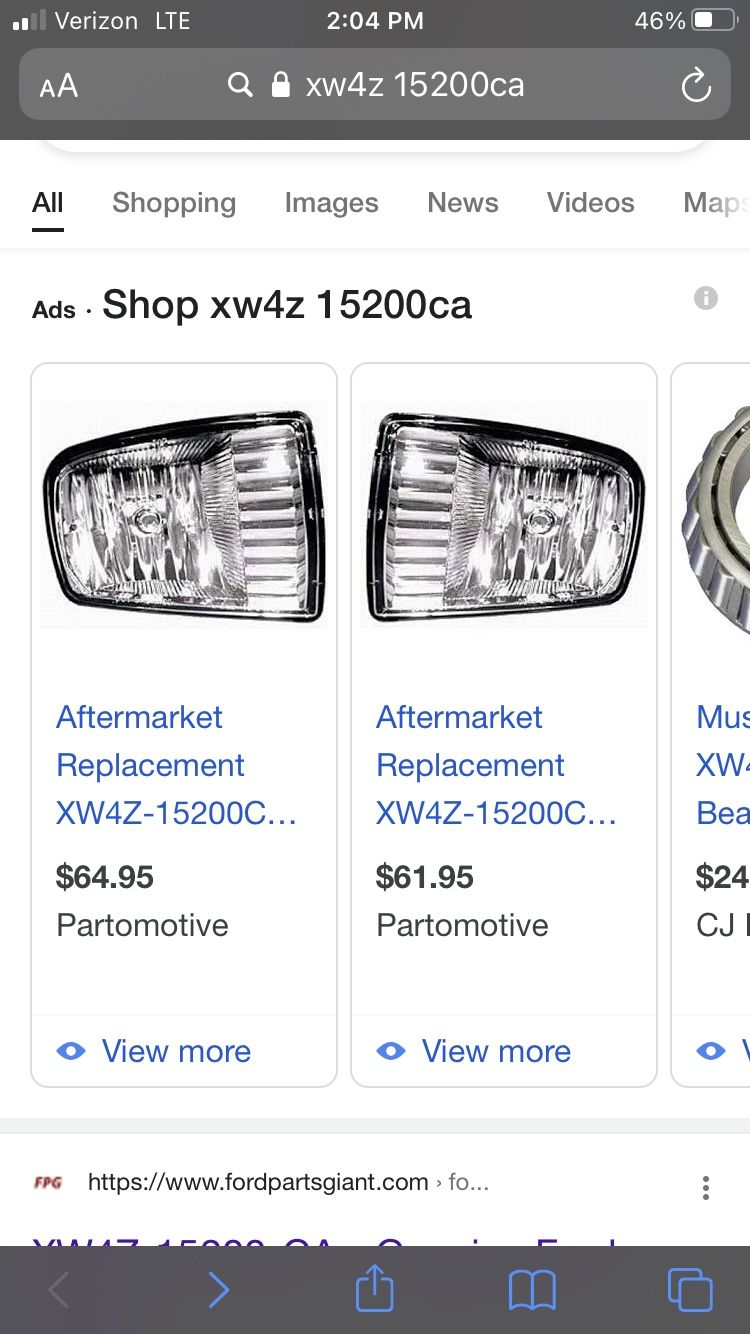Switch to the Images tab
The image size is (750, 1334).
(331, 203)
